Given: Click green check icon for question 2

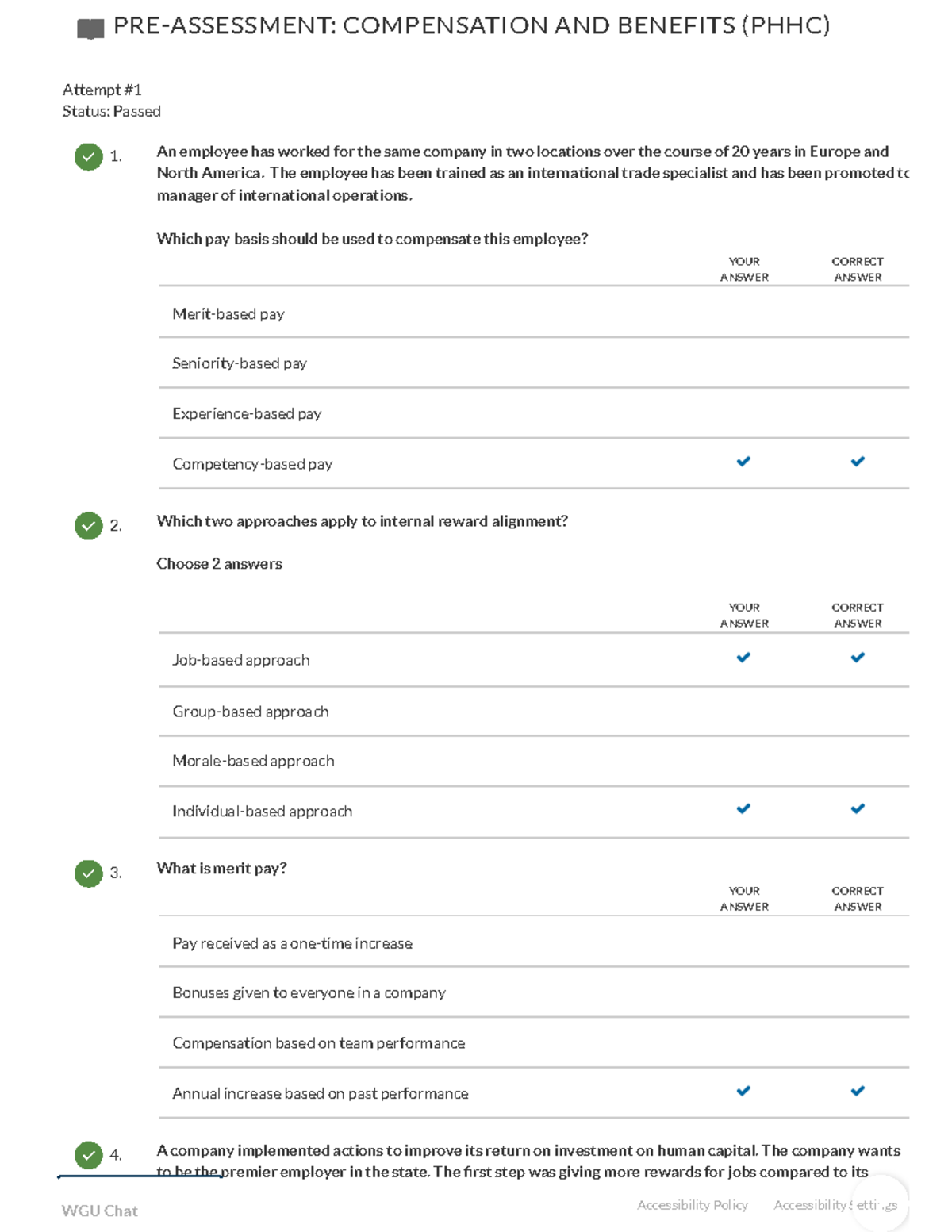Looking at the screenshot, I should click(x=89, y=525).
